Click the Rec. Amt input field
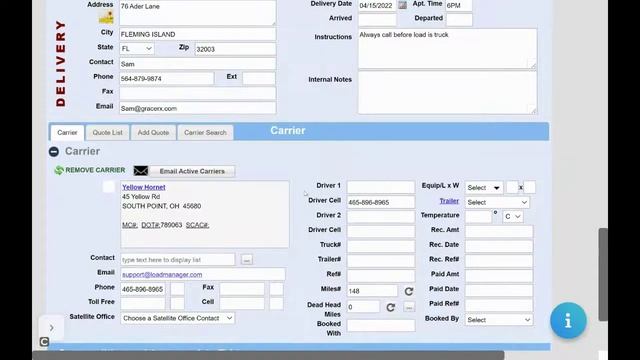 499,231
